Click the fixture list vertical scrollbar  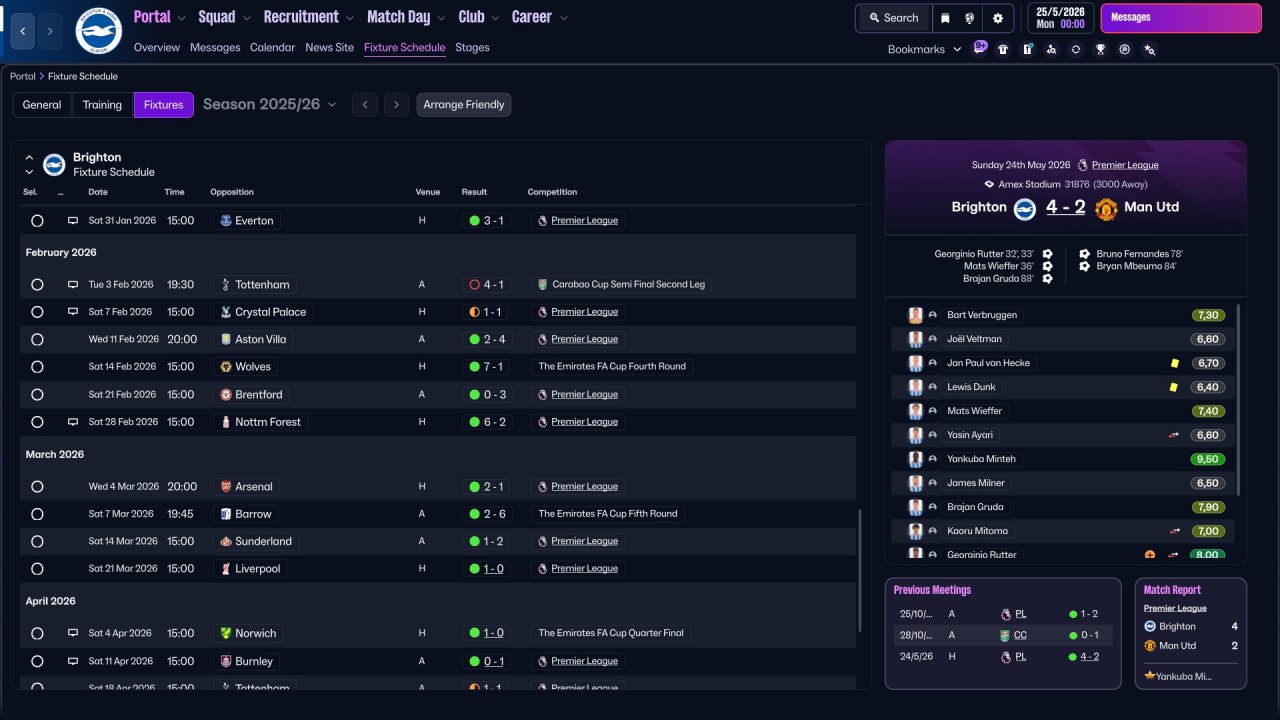859,570
